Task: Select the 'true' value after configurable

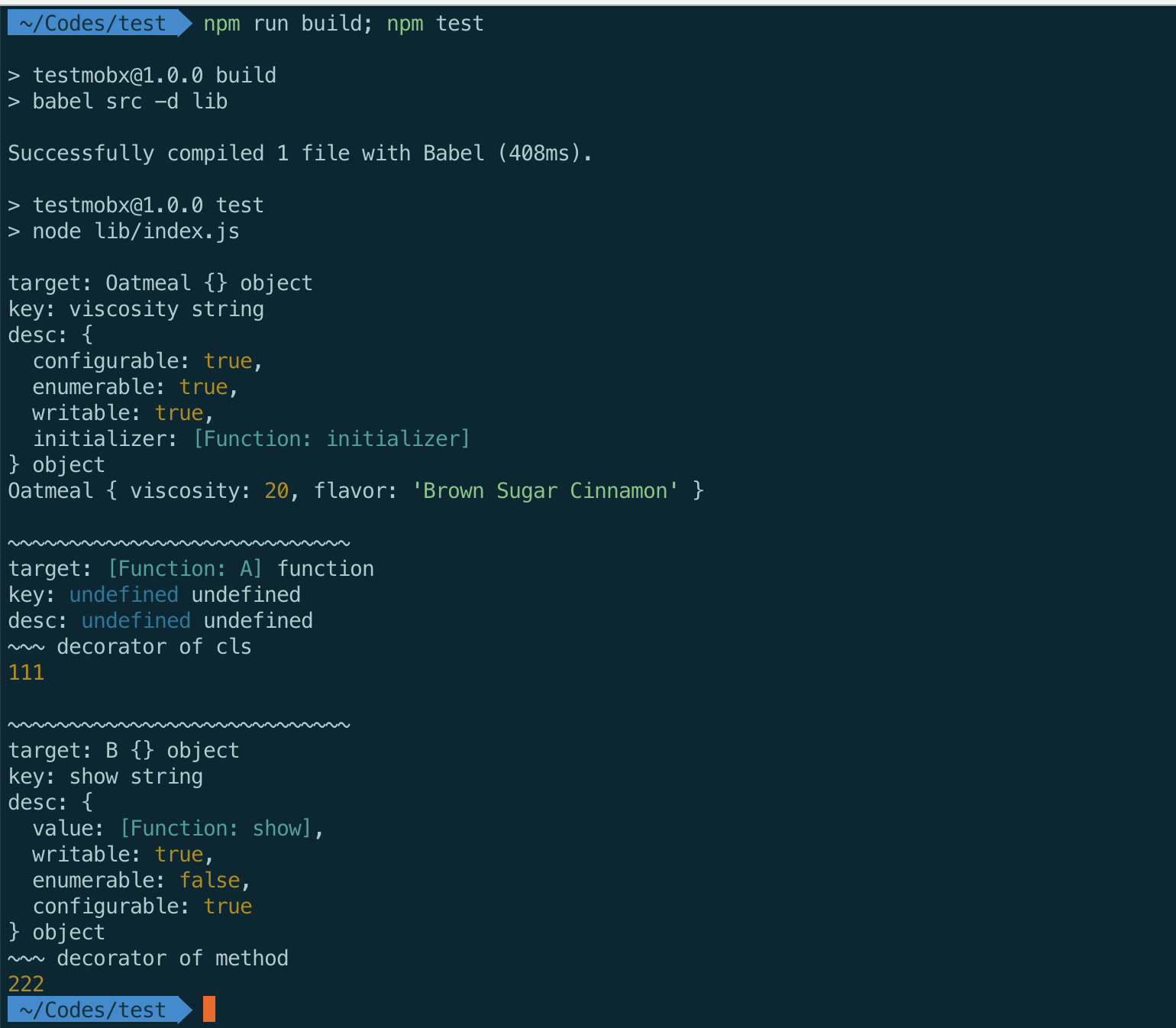Action: point(228,360)
